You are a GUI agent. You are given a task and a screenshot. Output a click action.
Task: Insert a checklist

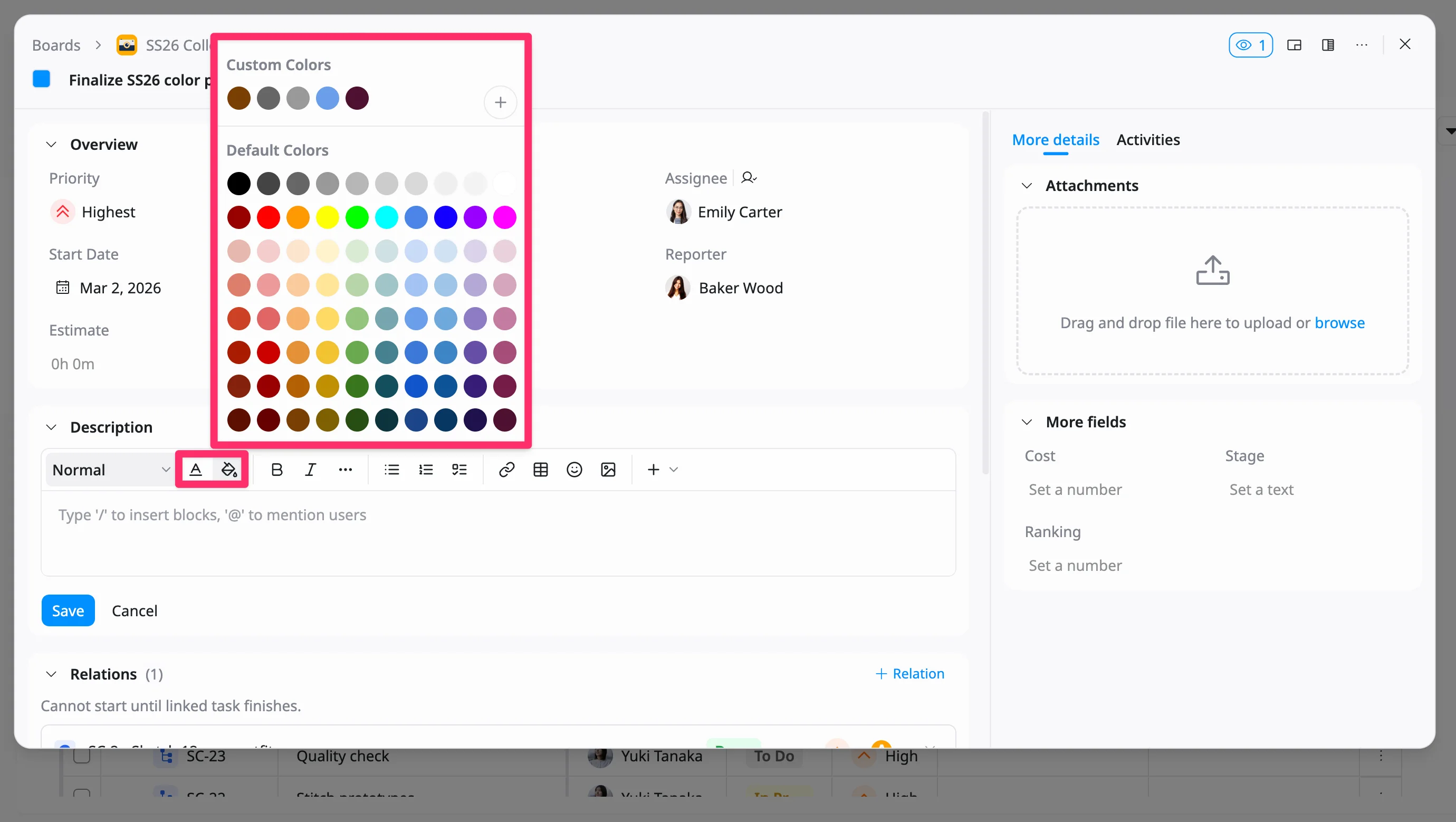pyautogui.click(x=459, y=469)
